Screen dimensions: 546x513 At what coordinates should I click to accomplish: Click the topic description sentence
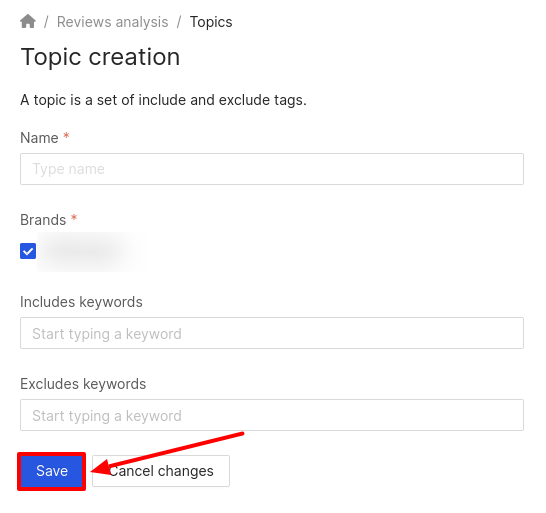point(163,100)
